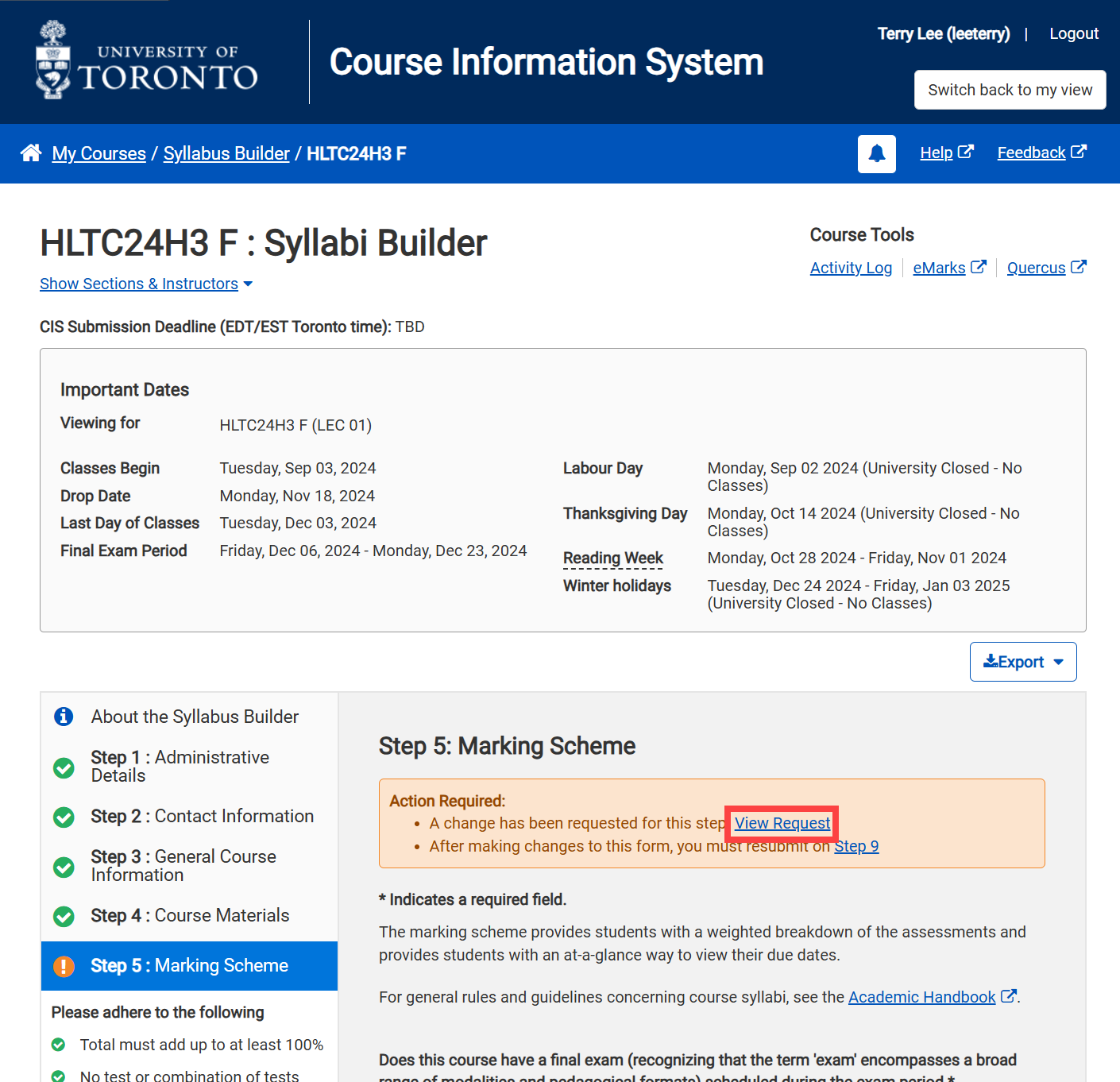Click the external link icon beside Feedback
The width and height of the screenshot is (1120, 1082).
point(1079,152)
